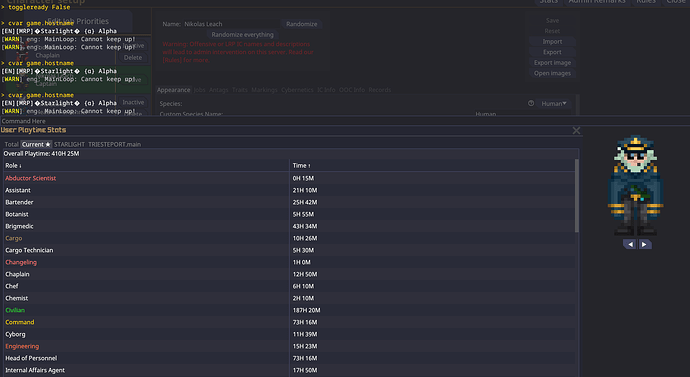Select the Cyborg role row
Screen dimensions: 690x377
click(290, 334)
